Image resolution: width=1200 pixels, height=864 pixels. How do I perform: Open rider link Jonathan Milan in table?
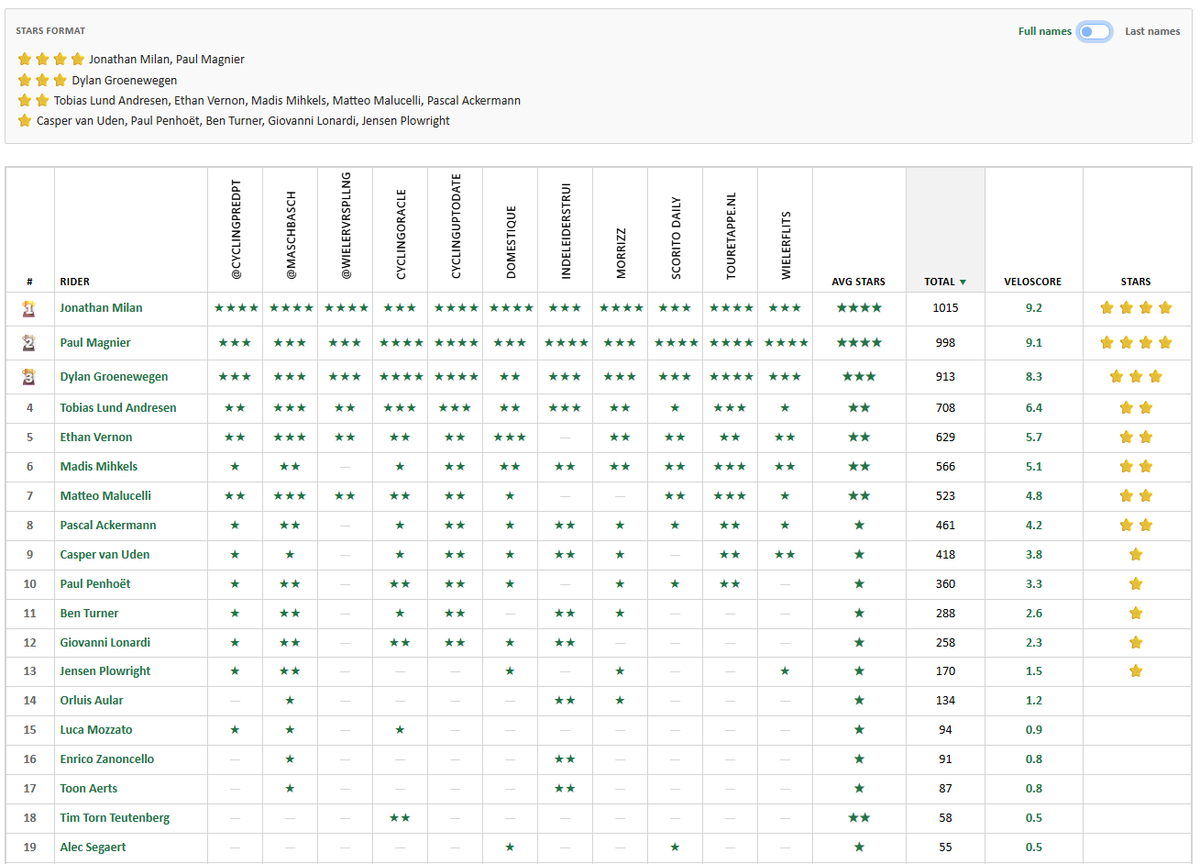[101, 308]
